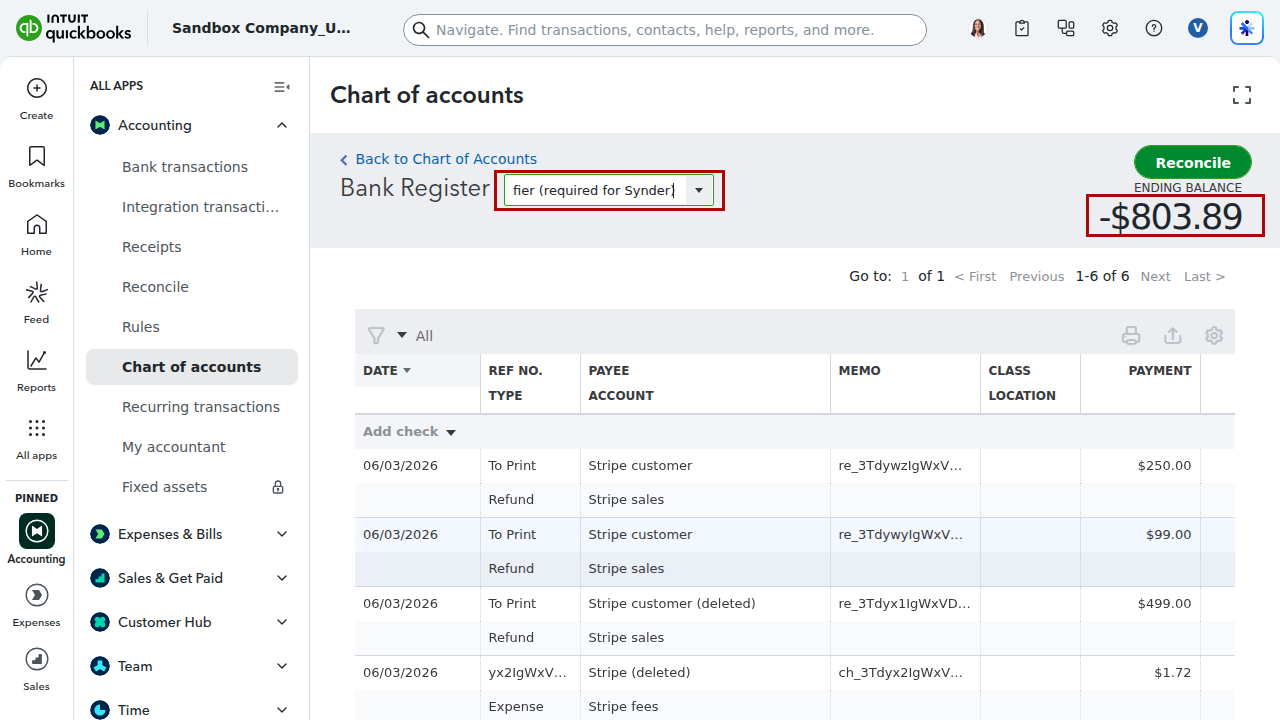The width and height of the screenshot is (1280, 720).
Task: Expand the Time section
Action: point(282,710)
